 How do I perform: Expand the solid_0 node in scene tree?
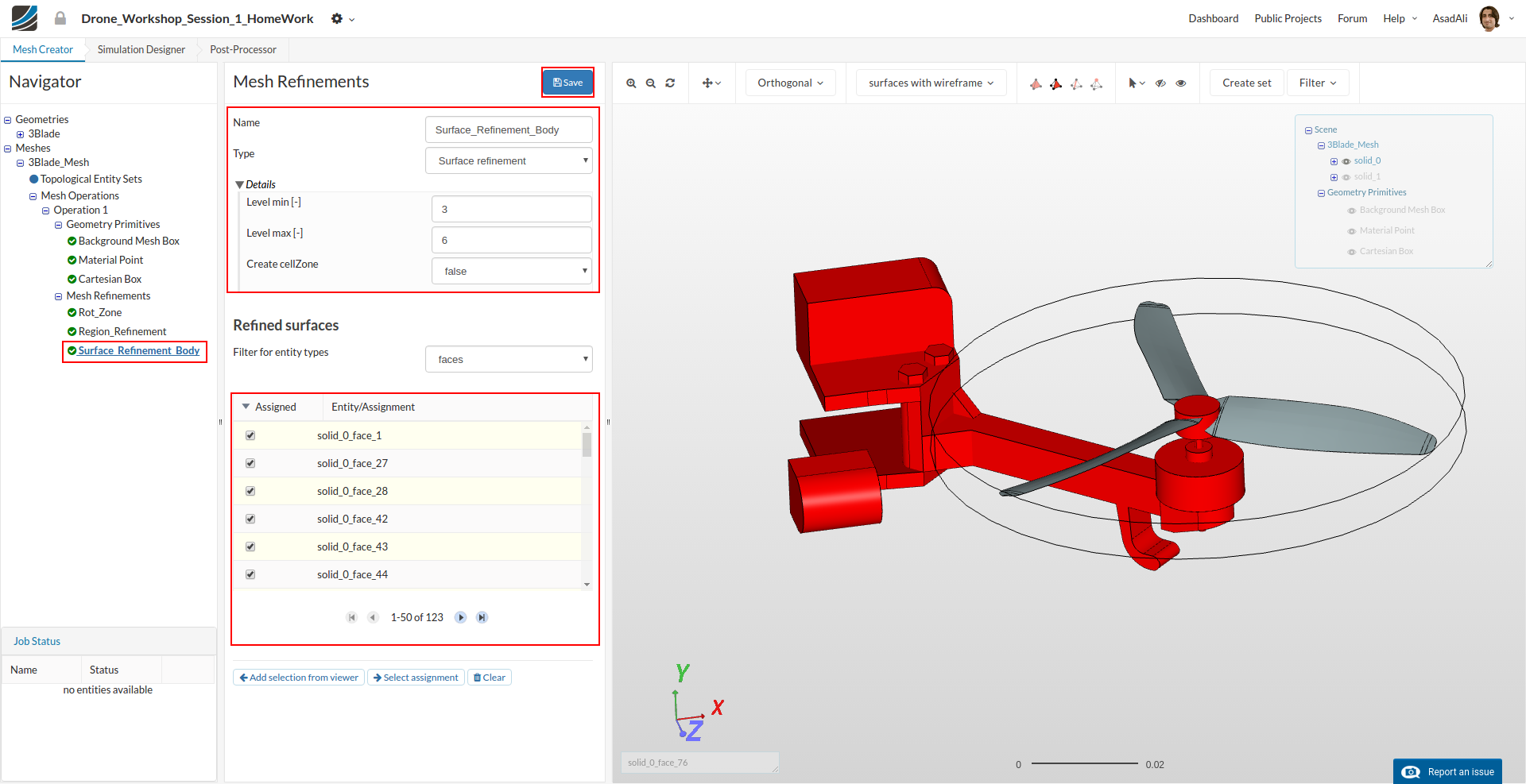coord(1334,161)
